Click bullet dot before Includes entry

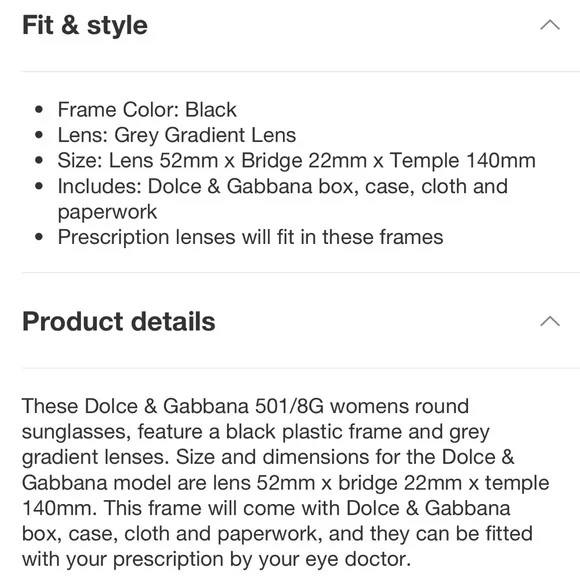(x=39, y=186)
